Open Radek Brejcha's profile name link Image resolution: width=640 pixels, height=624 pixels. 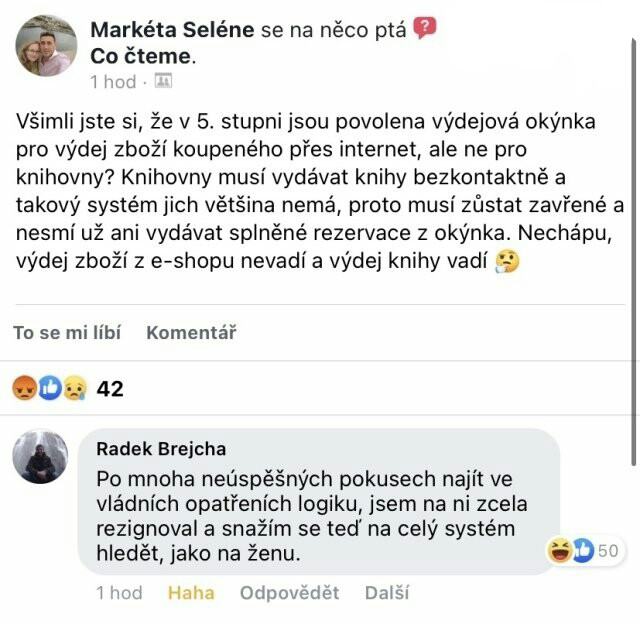[x=161, y=449]
